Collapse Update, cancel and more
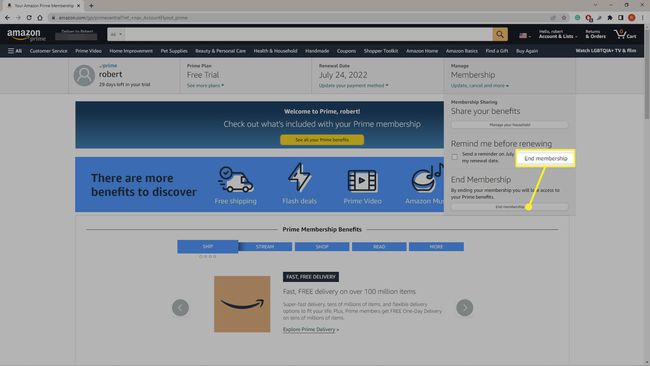The width and height of the screenshot is (650, 366). point(480,85)
